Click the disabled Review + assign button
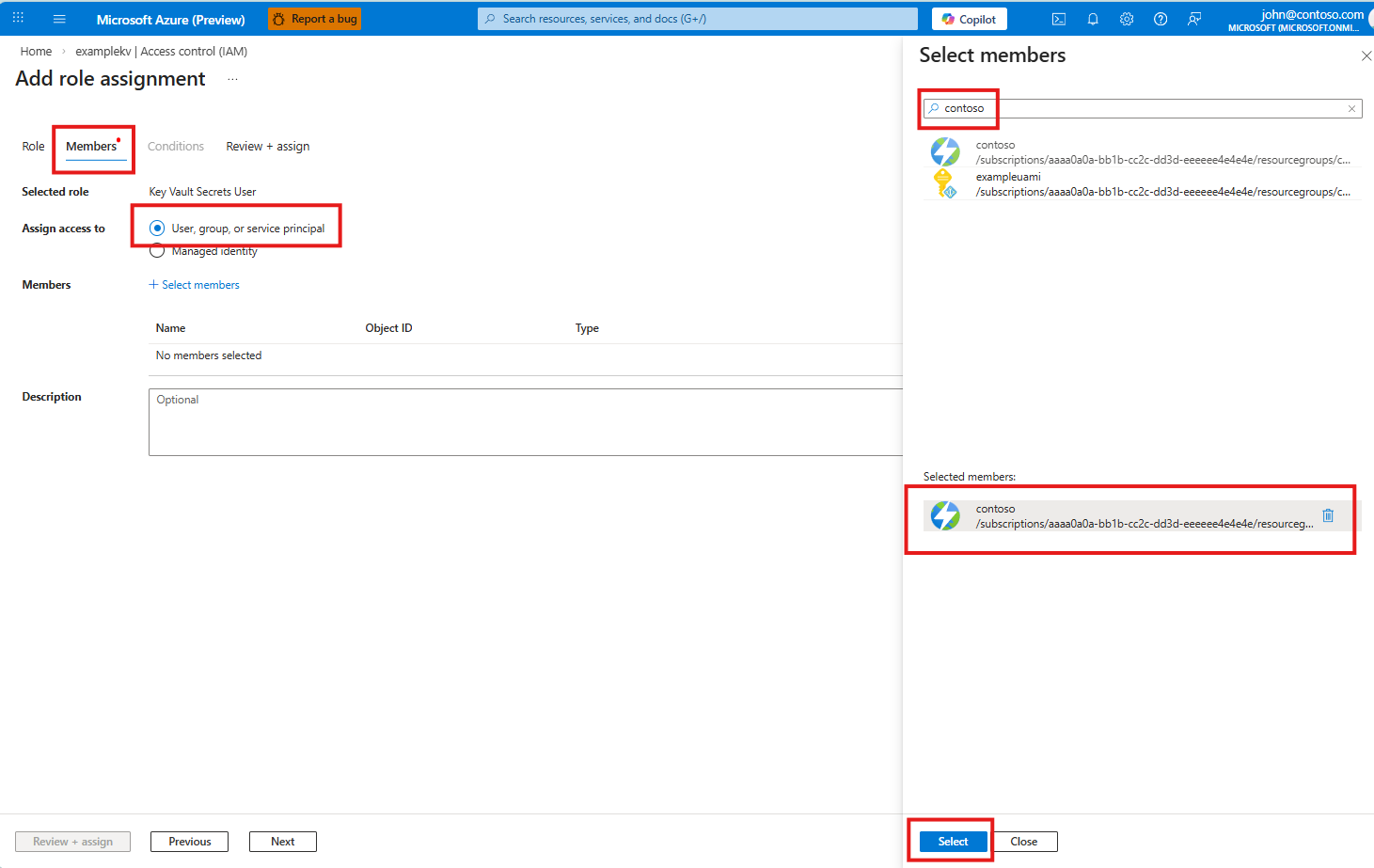Image resolution: width=1374 pixels, height=868 pixels. (72, 842)
